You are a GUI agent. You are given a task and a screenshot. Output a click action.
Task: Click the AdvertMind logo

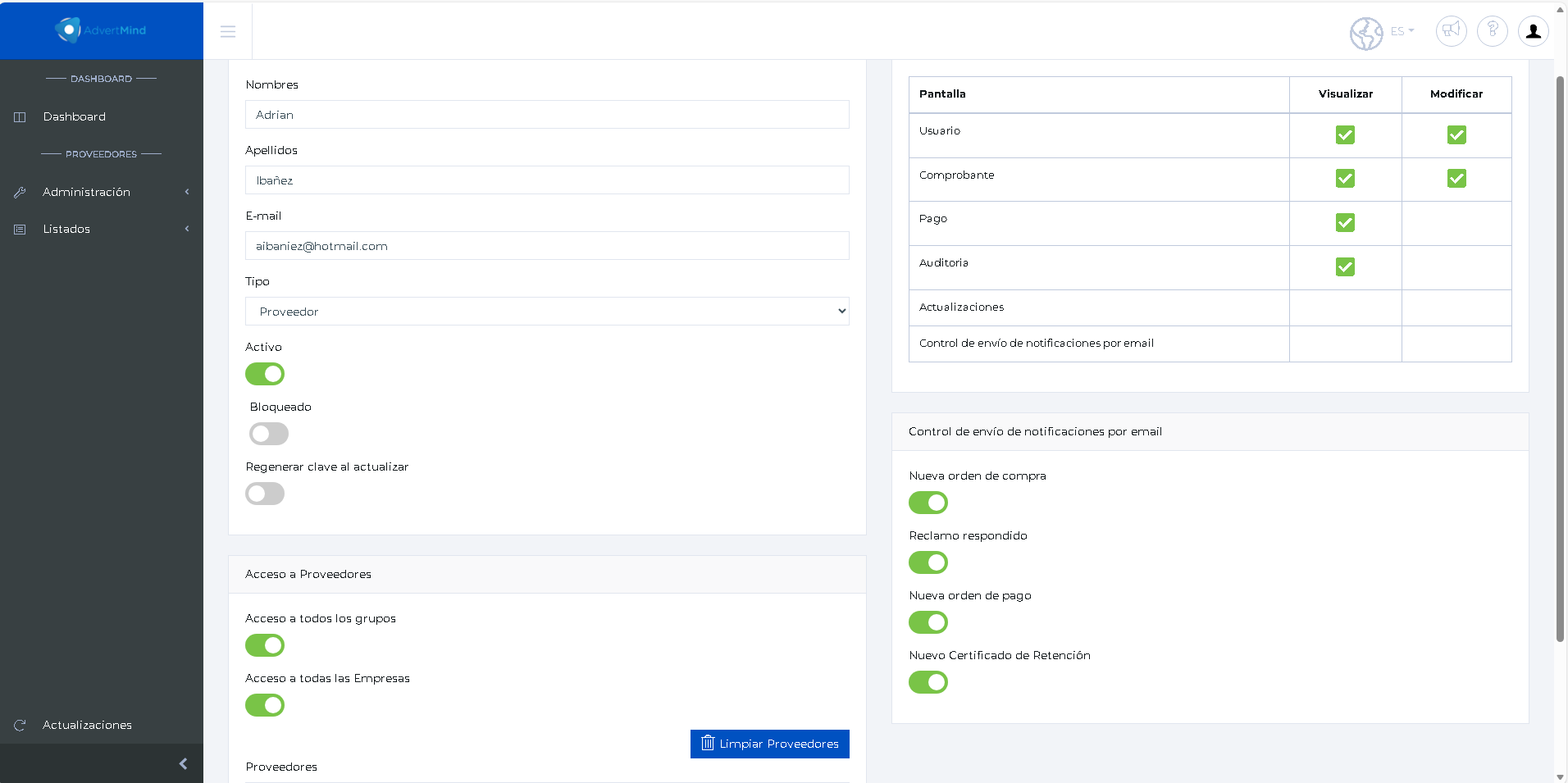101,30
